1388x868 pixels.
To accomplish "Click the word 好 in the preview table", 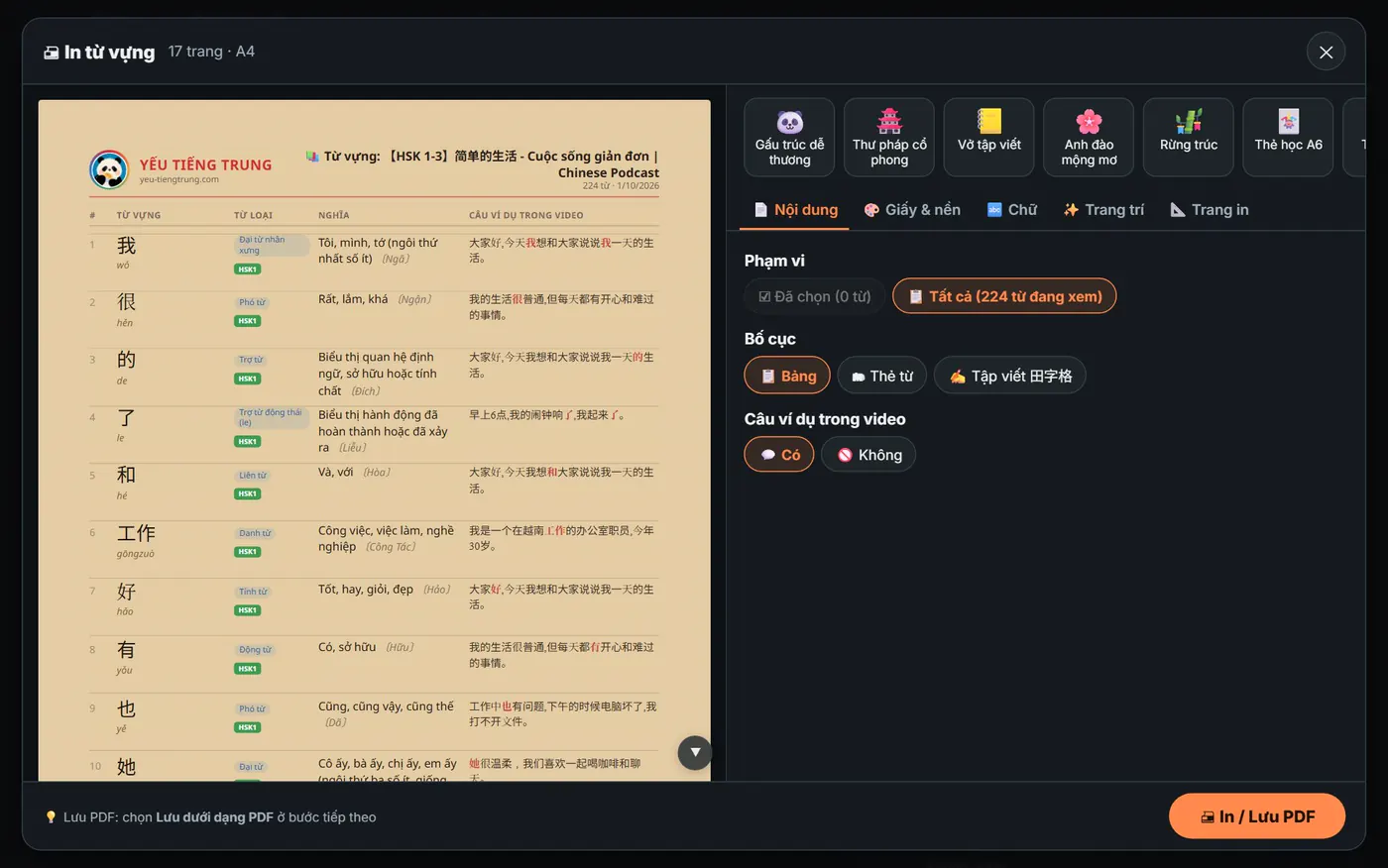I will point(126,592).
